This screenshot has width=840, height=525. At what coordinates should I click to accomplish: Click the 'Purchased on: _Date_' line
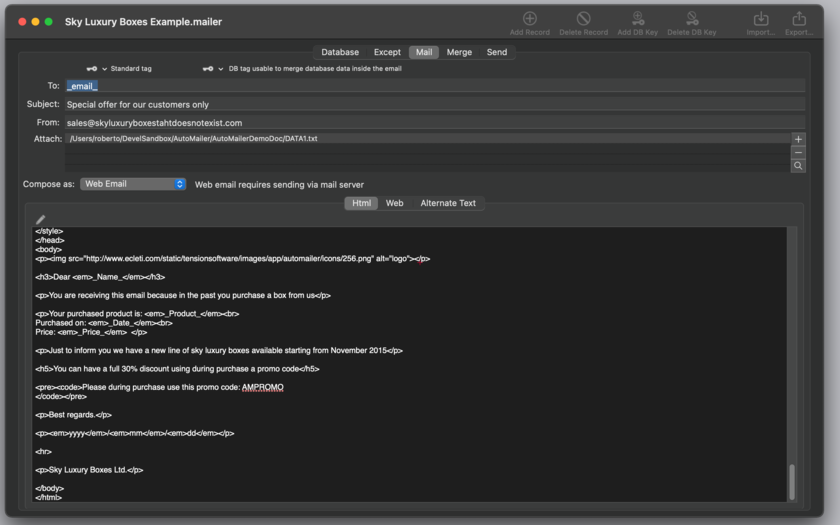[104, 323]
